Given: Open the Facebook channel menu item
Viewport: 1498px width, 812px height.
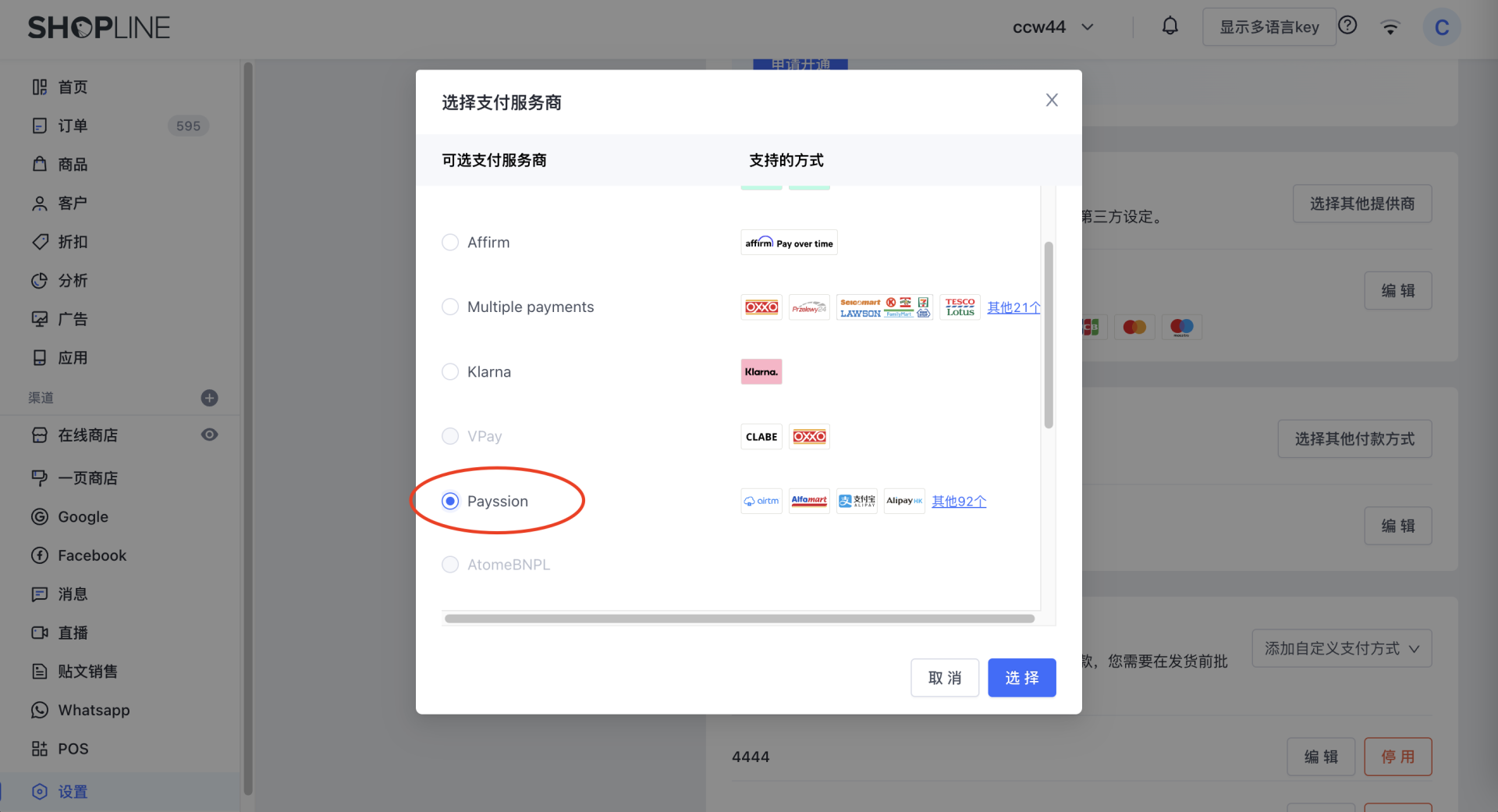Looking at the screenshot, I should tap(91, 555).
